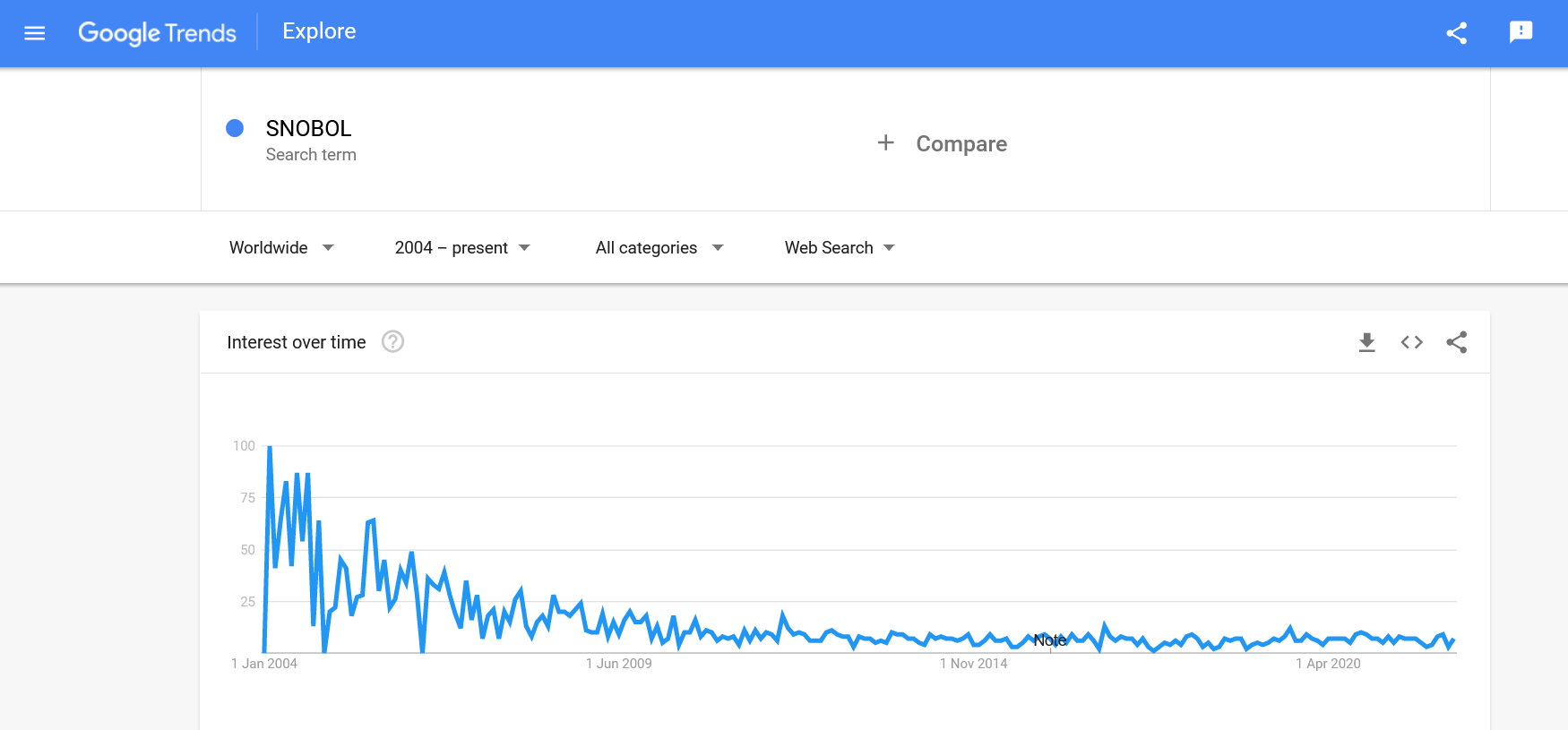Open the Web Search type dropdown
Image resolution: width=1568 pixels, height=730 pixels.
tap(840, 248)
